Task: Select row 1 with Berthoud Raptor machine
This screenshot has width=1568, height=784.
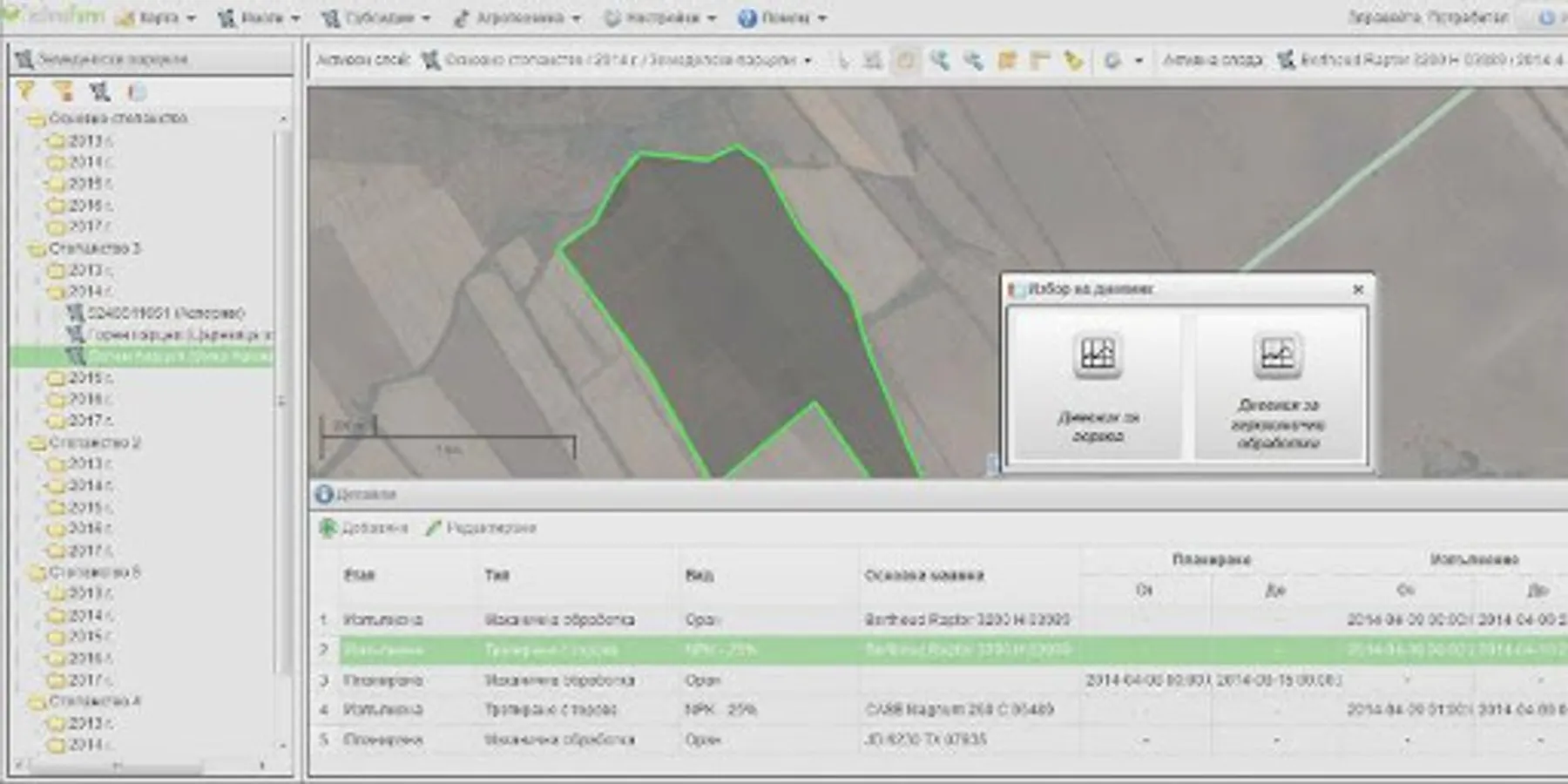Action: [x=939, y=620]
